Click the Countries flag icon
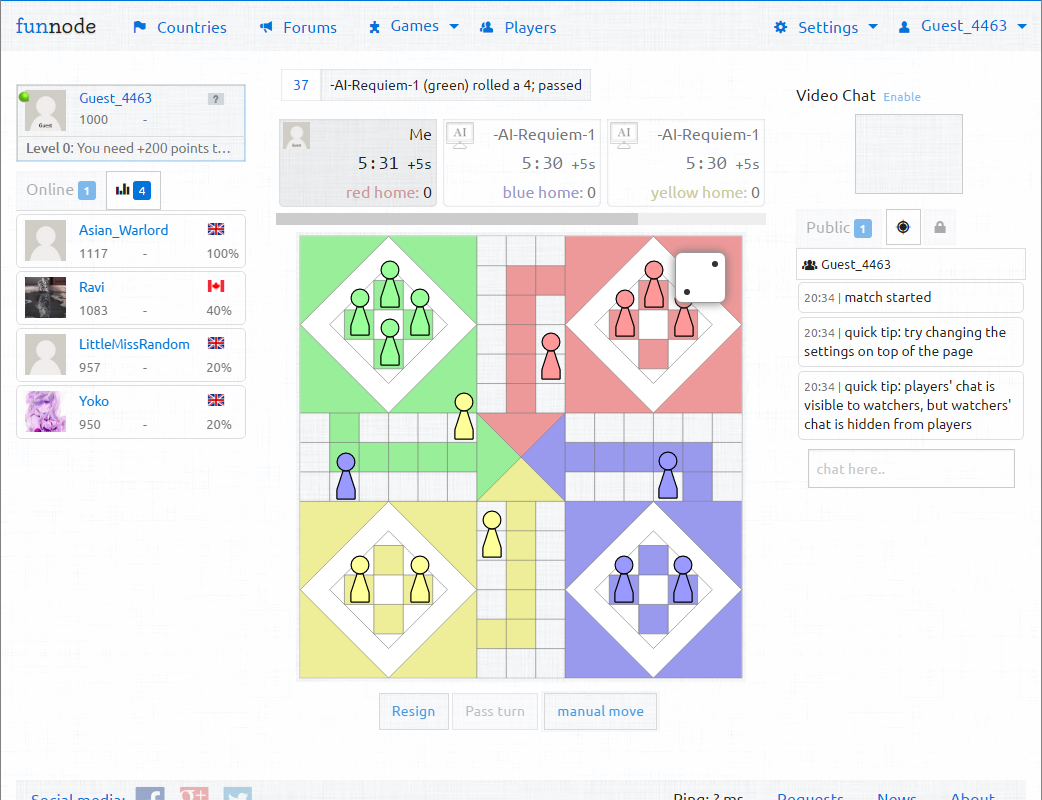This screenshot has height=800, width=1042. 140,27
